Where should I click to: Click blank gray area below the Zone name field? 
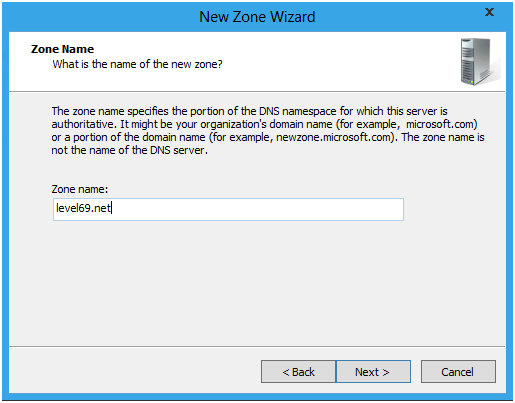257,283
